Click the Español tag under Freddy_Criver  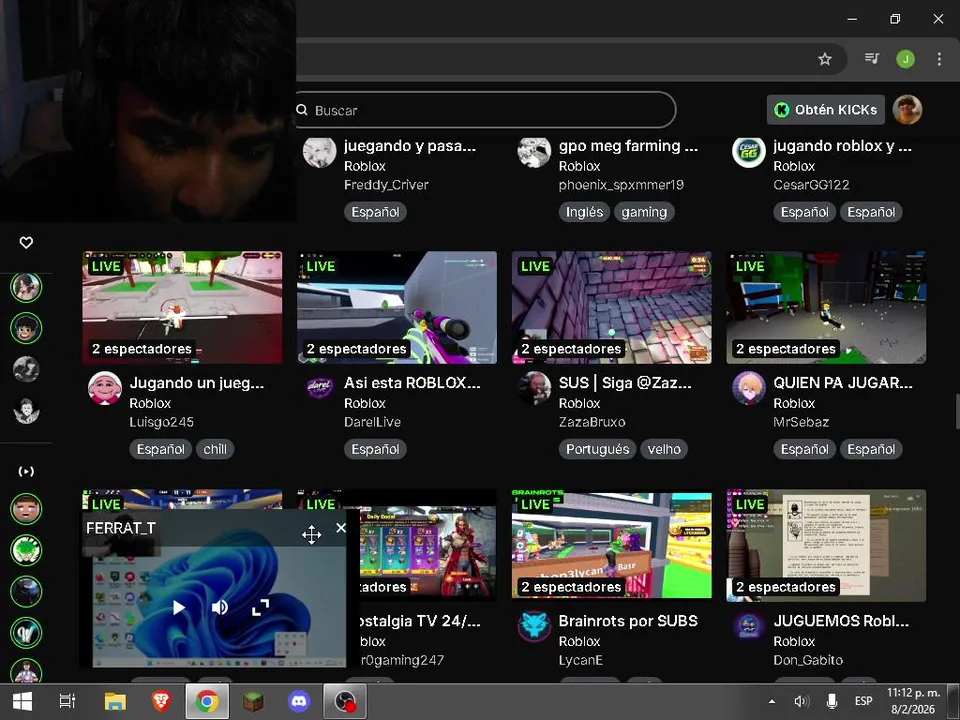[x=375, y=212]
